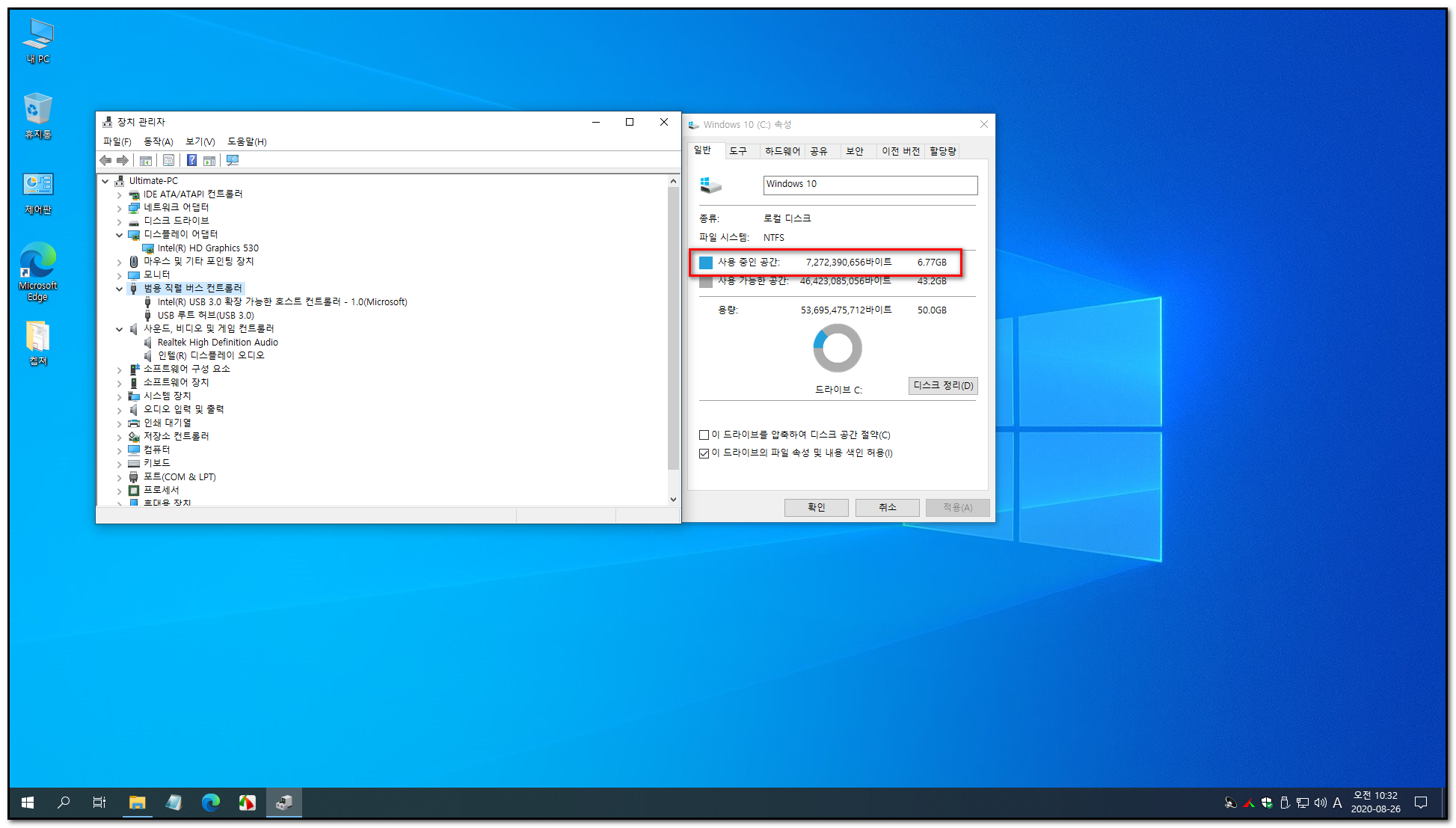Click the show/hide action pane toolbar icon
This screenshot has height=828, width=1456.
point(209,161)
